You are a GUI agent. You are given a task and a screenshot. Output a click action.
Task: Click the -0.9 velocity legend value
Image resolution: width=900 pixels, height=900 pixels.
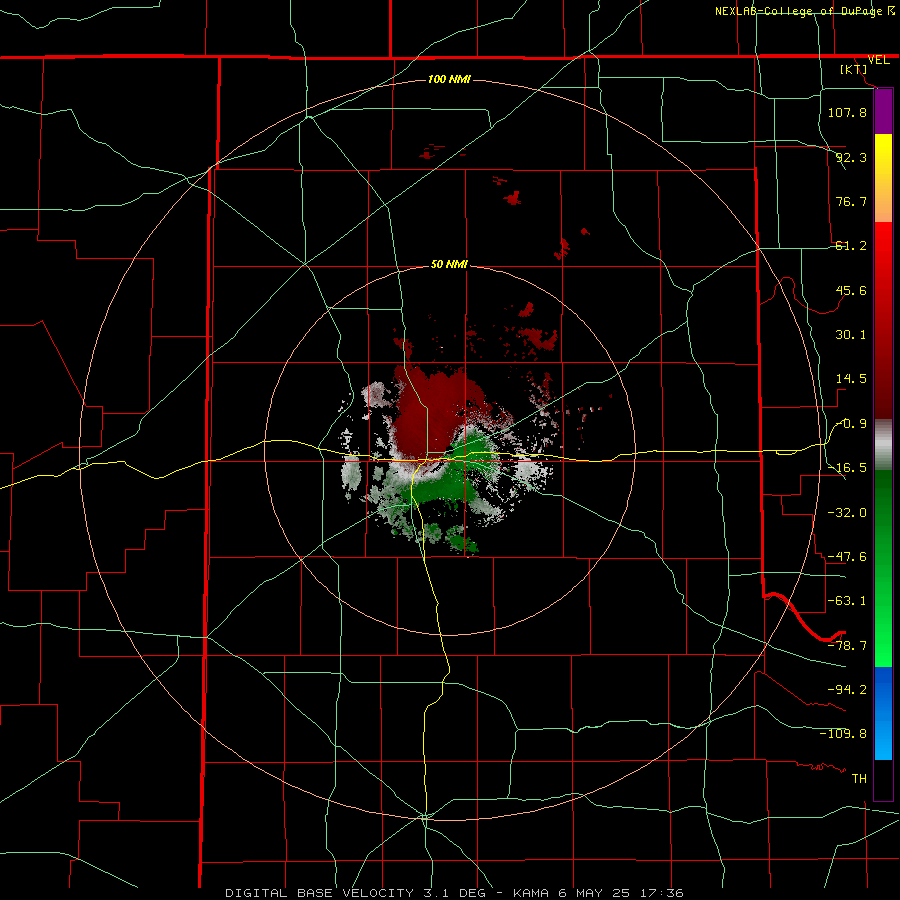(x=851, y=424)
